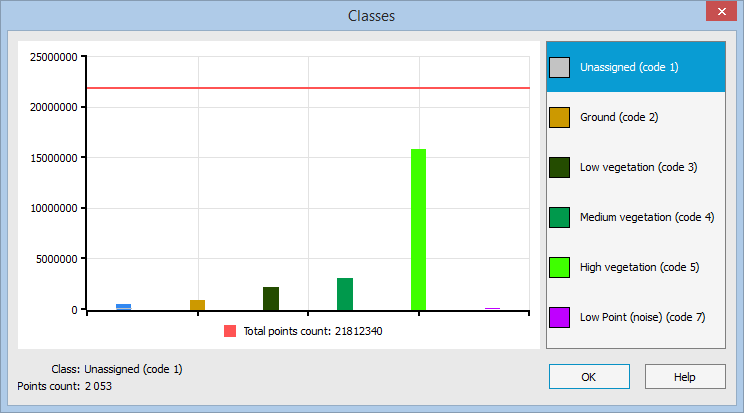The height and width of the screenshot is (413, 744).
Task: Confirm the dialog with OK
Action: coord(589,376)
